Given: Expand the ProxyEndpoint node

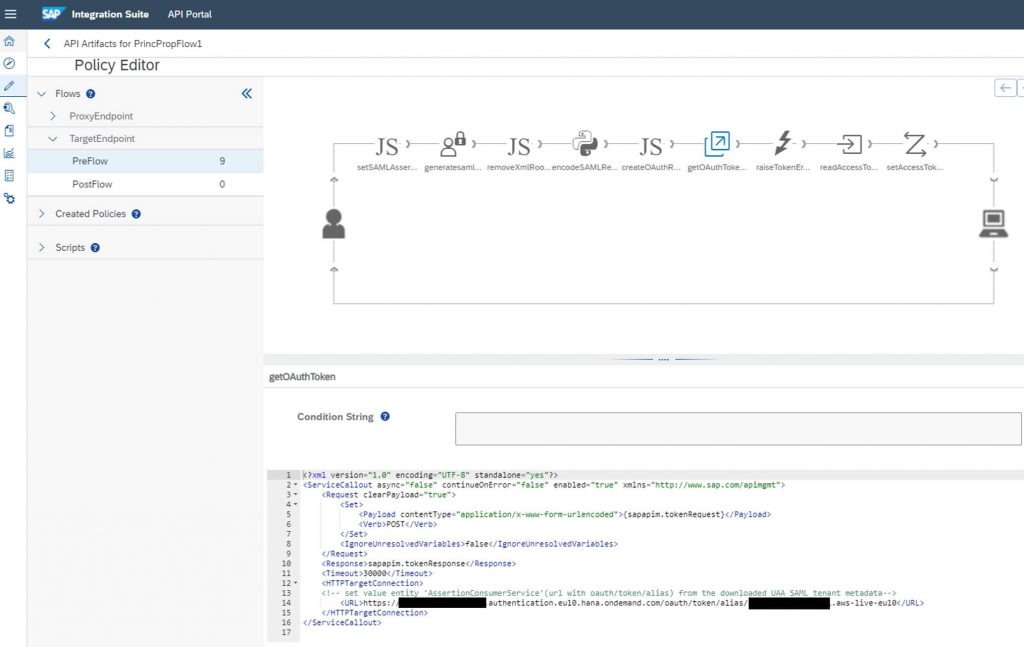Looking at the screenshot, I should (53, 116).
